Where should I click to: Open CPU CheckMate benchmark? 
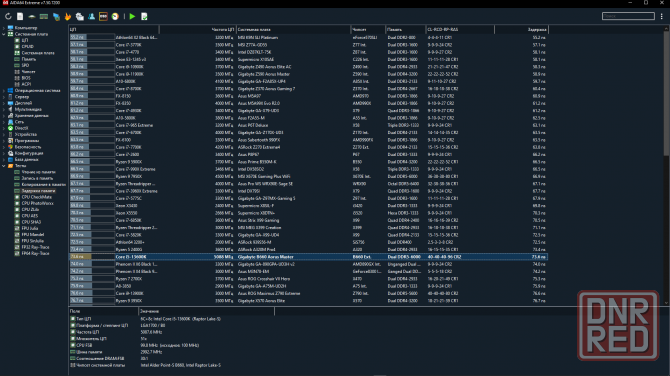point(37,197)
